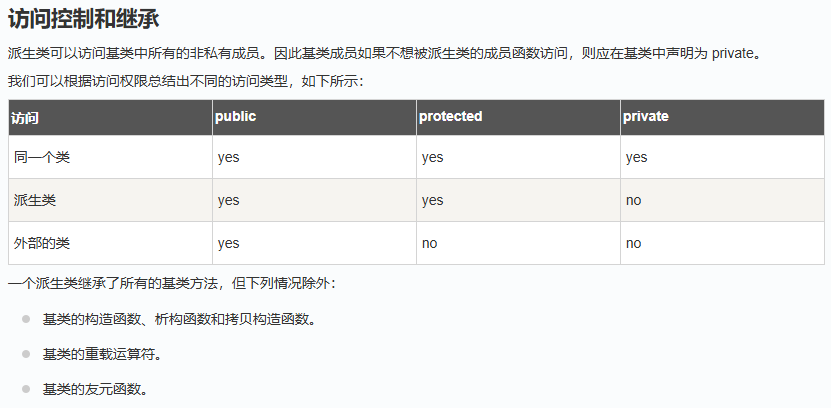The width and height of the screenshot is (831, 408).
Task: Click no under private for 派生类
Action: click(x=633, y=200)
